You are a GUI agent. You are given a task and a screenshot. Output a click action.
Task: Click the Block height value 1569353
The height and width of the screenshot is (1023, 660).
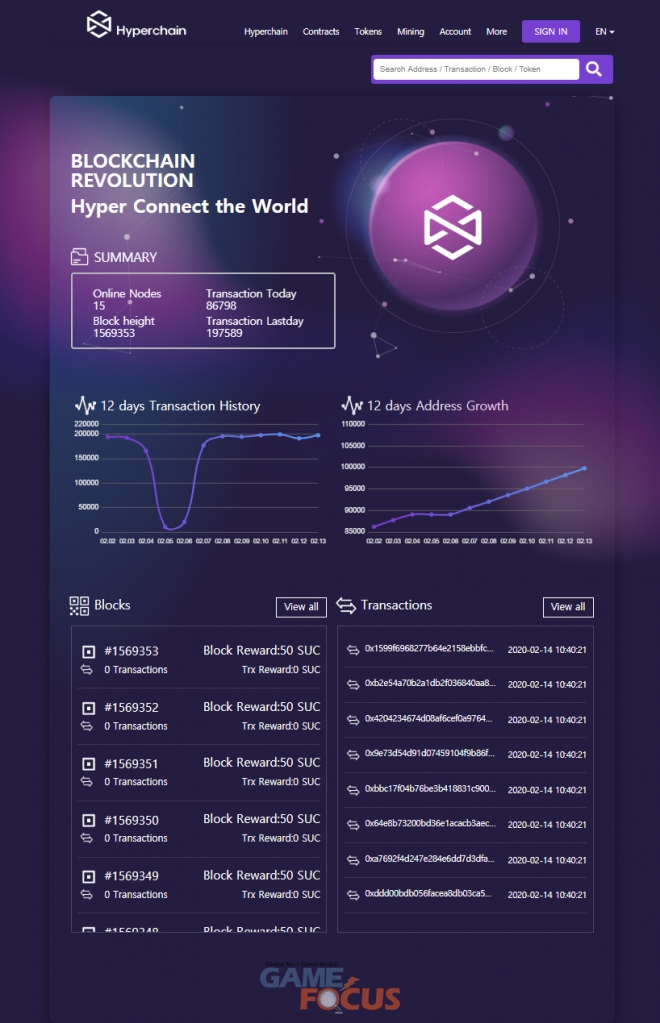coord(114,333)
